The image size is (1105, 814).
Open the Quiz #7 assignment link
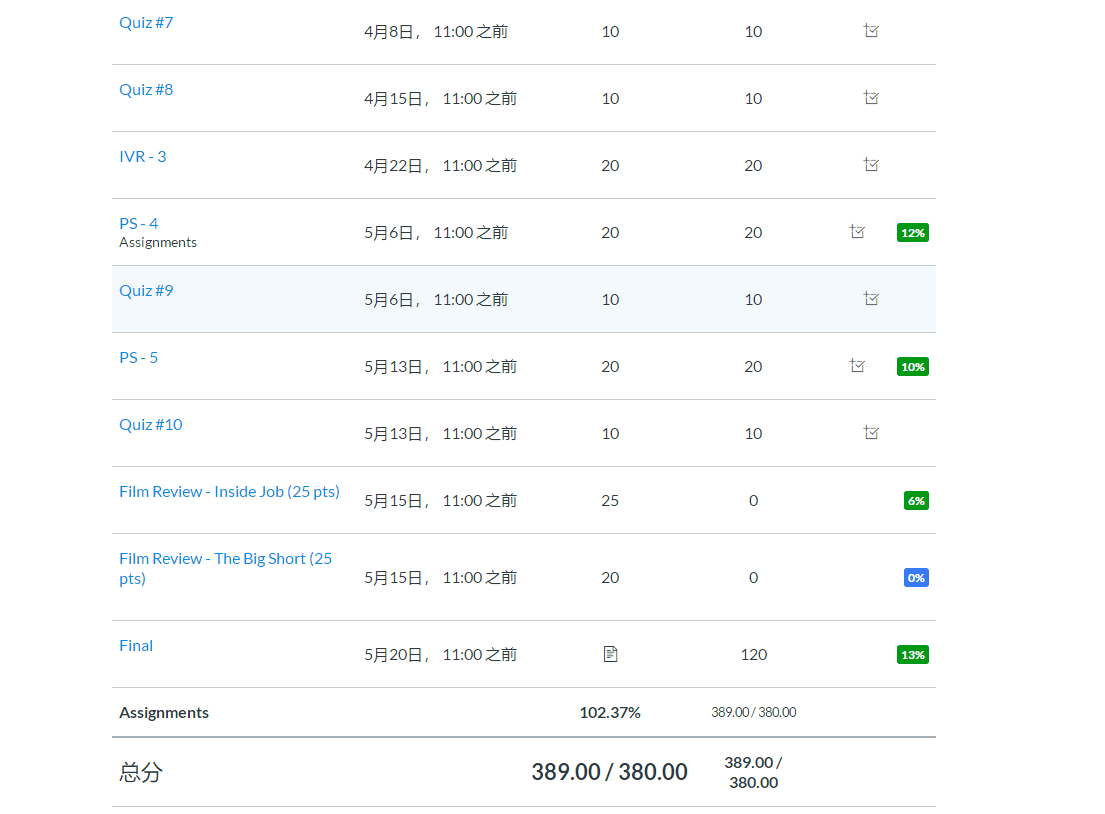point(146,22)
